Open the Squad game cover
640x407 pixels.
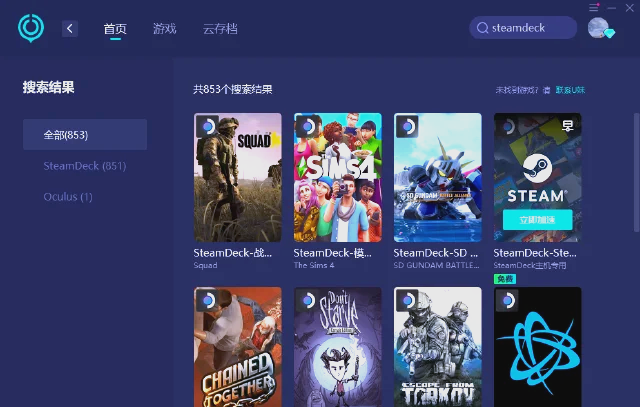pyautogui.click(x=238, y=178)
